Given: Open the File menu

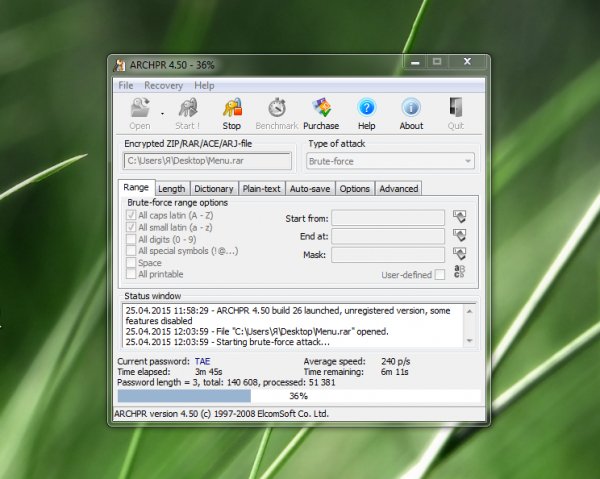Looking at the screenshot, I should (x=126, y=85).
